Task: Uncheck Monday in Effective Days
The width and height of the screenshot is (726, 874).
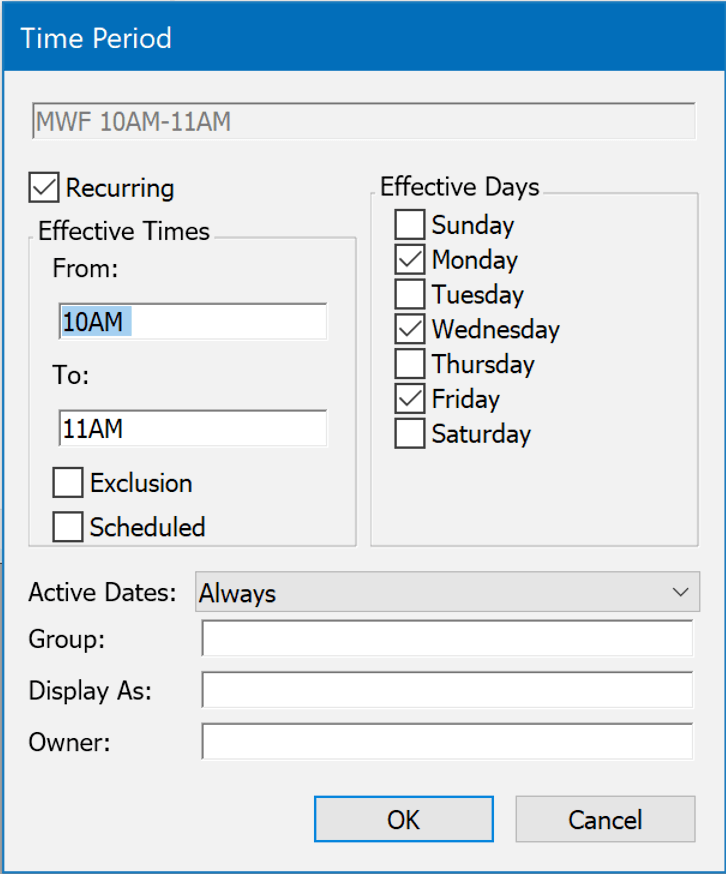Action: 410,260
